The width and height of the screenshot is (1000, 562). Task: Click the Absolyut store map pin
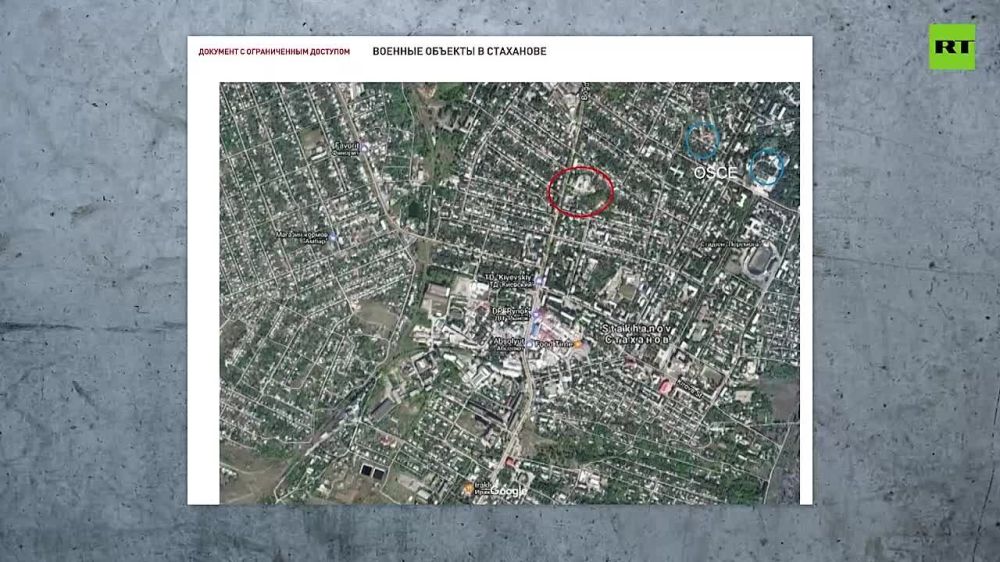coord(529,343)
